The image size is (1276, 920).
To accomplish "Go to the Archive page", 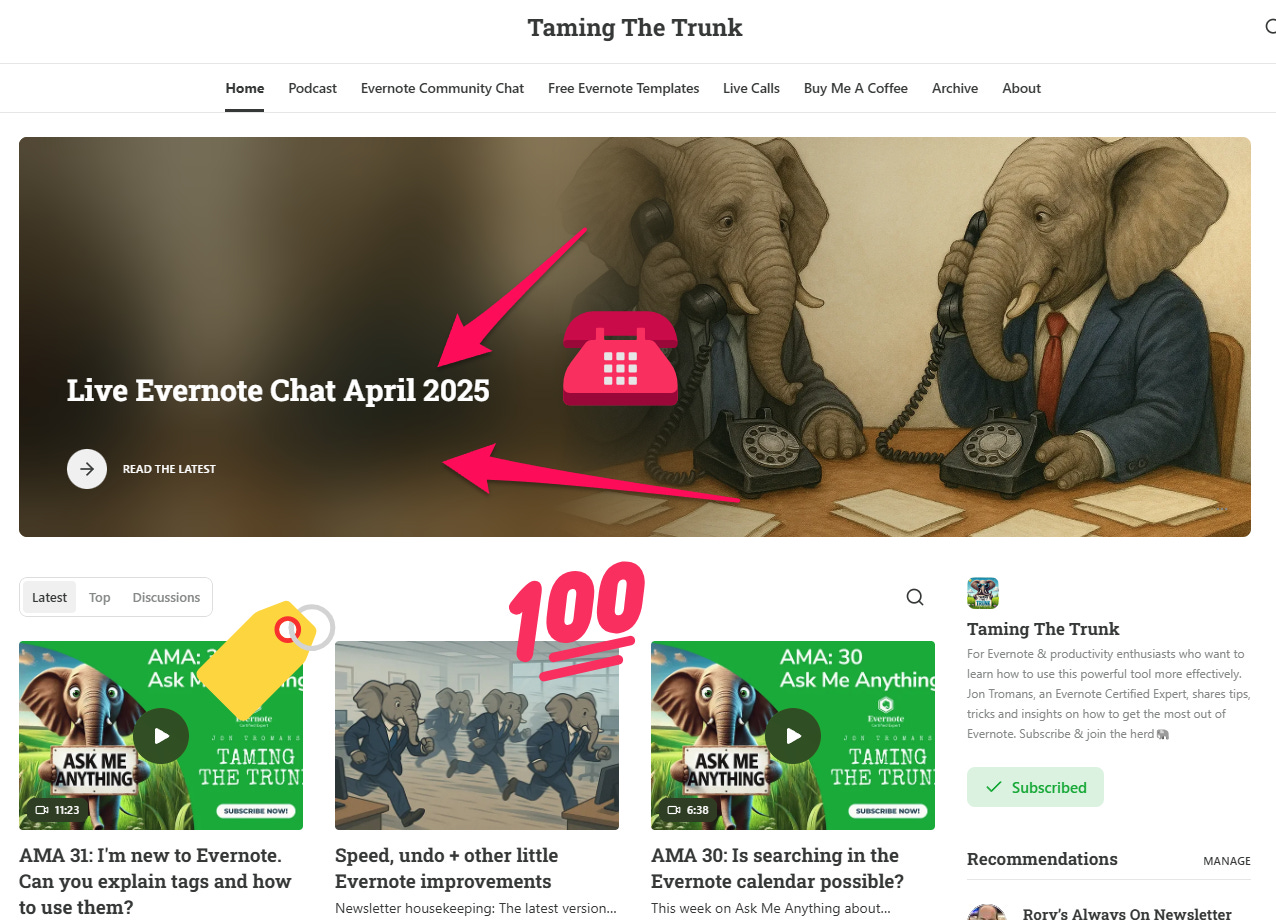I will [x=955, y=88].
